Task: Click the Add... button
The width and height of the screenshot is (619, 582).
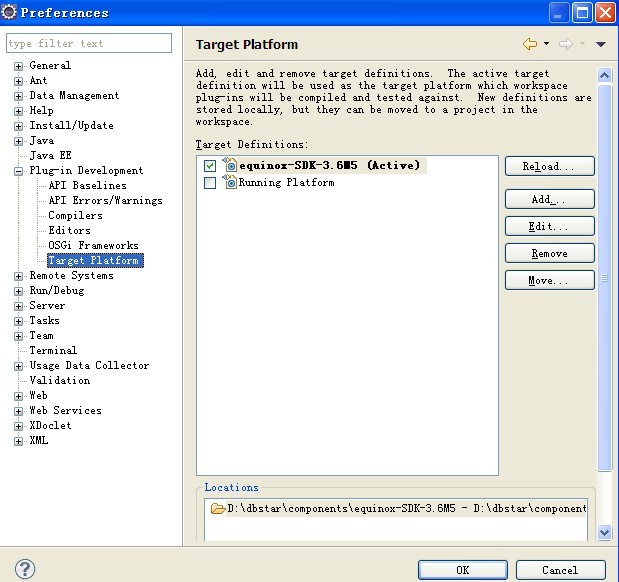Action: [550, 199]
